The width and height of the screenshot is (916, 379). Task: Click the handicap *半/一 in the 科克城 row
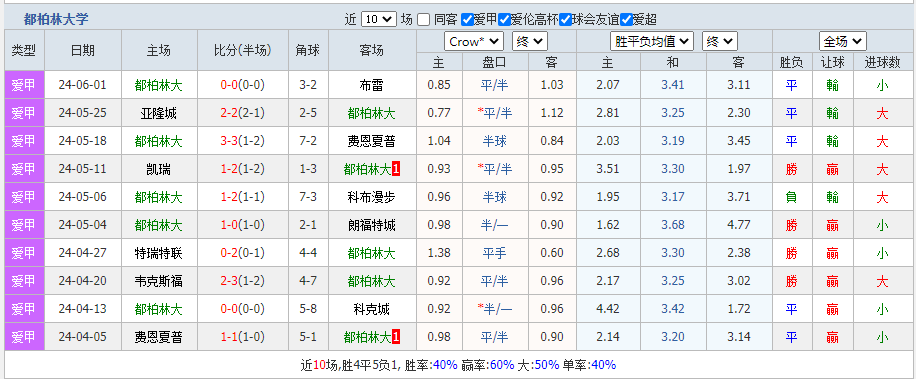[x=495, y=309]
